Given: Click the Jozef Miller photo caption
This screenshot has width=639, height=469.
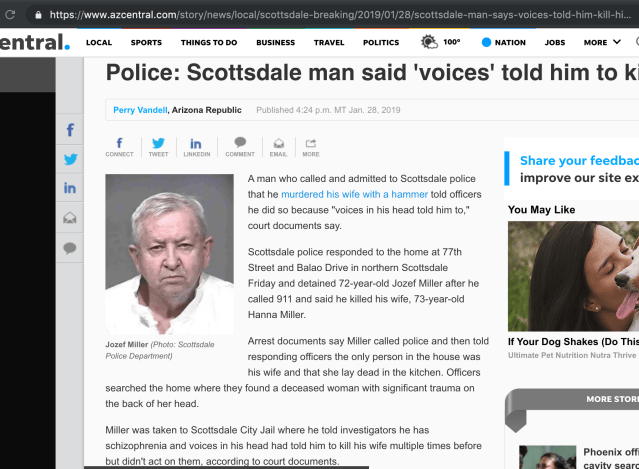Looking at the screenshot, I should pyautogui.click(x=160, y=350).
